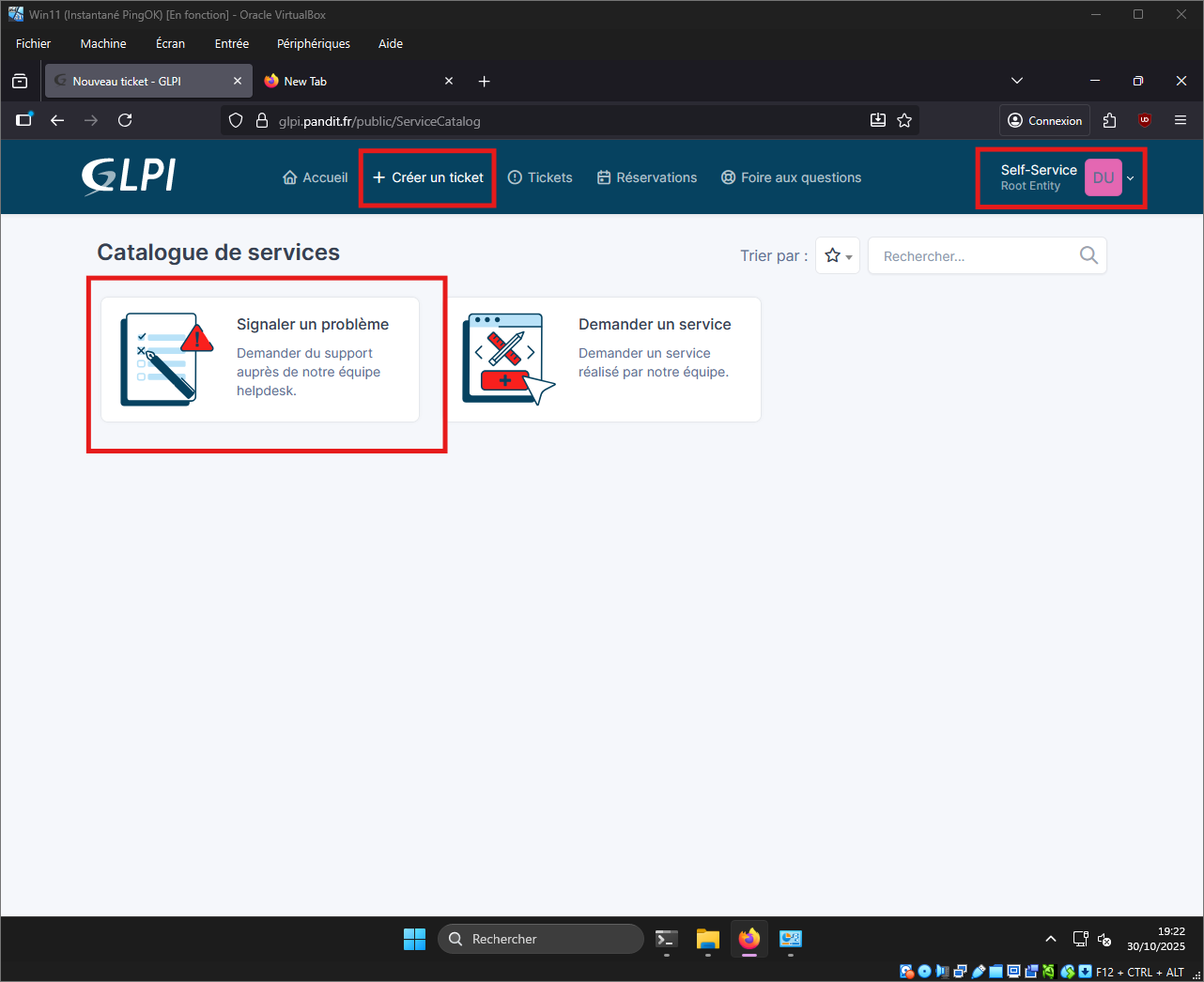Image resolution: width=1204 pixels, height=982 pixels.
Task: Click the magnifier icon in catalogue search
Action: coord(1088,255)
